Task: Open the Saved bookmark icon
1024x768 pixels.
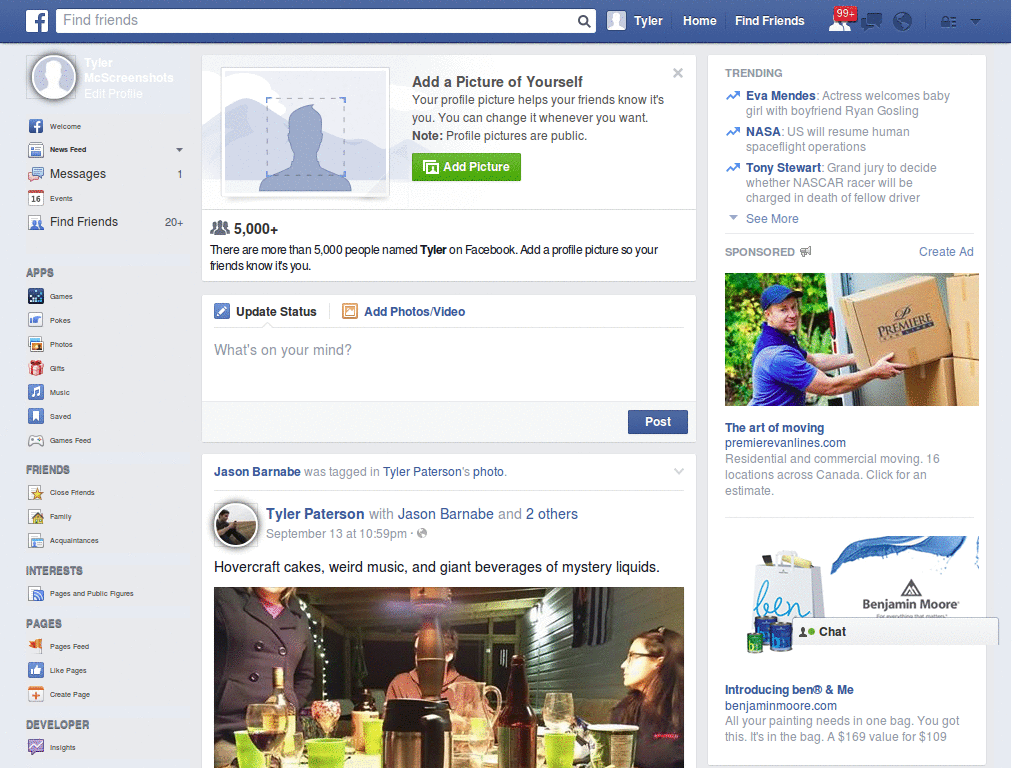Action: [x=36, y=416]
